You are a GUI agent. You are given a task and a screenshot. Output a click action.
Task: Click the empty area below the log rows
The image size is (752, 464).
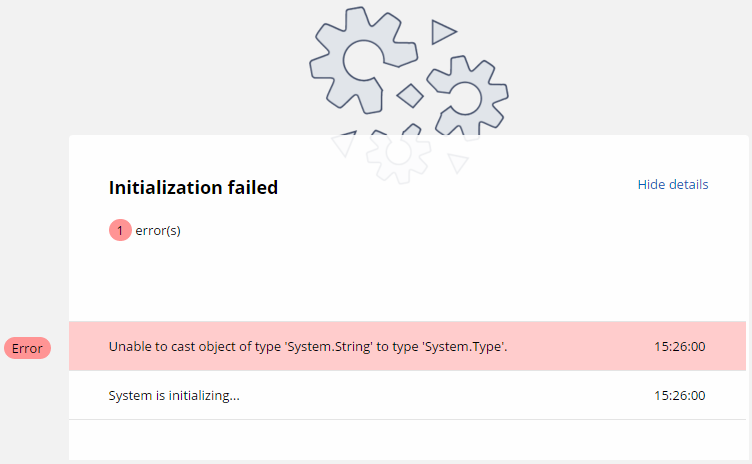[x=407, y=440]
